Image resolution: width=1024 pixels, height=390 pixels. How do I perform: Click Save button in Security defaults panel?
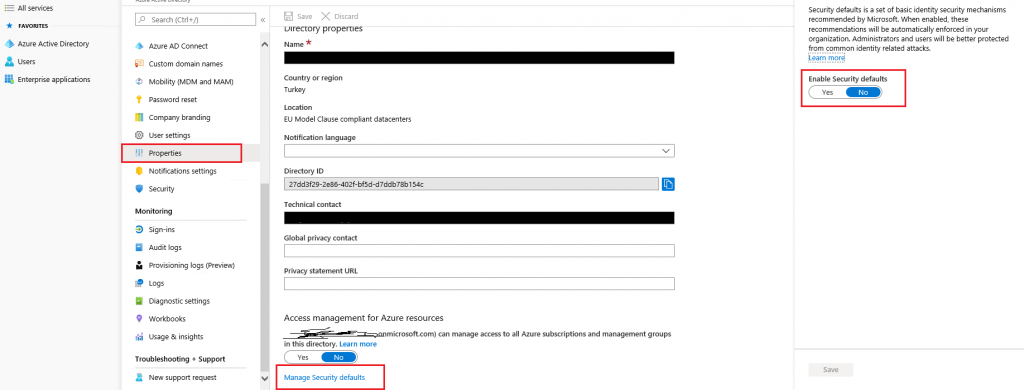[831, 370]
